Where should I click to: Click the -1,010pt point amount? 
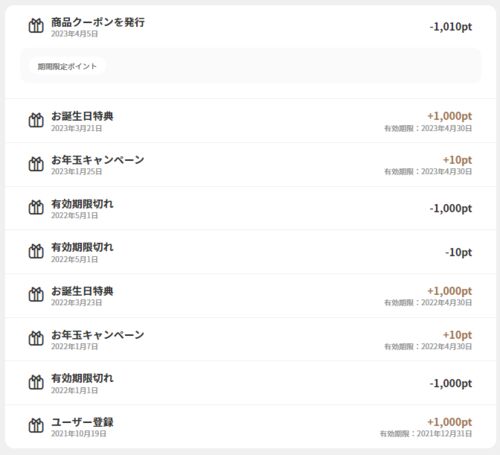pos(451,26)
